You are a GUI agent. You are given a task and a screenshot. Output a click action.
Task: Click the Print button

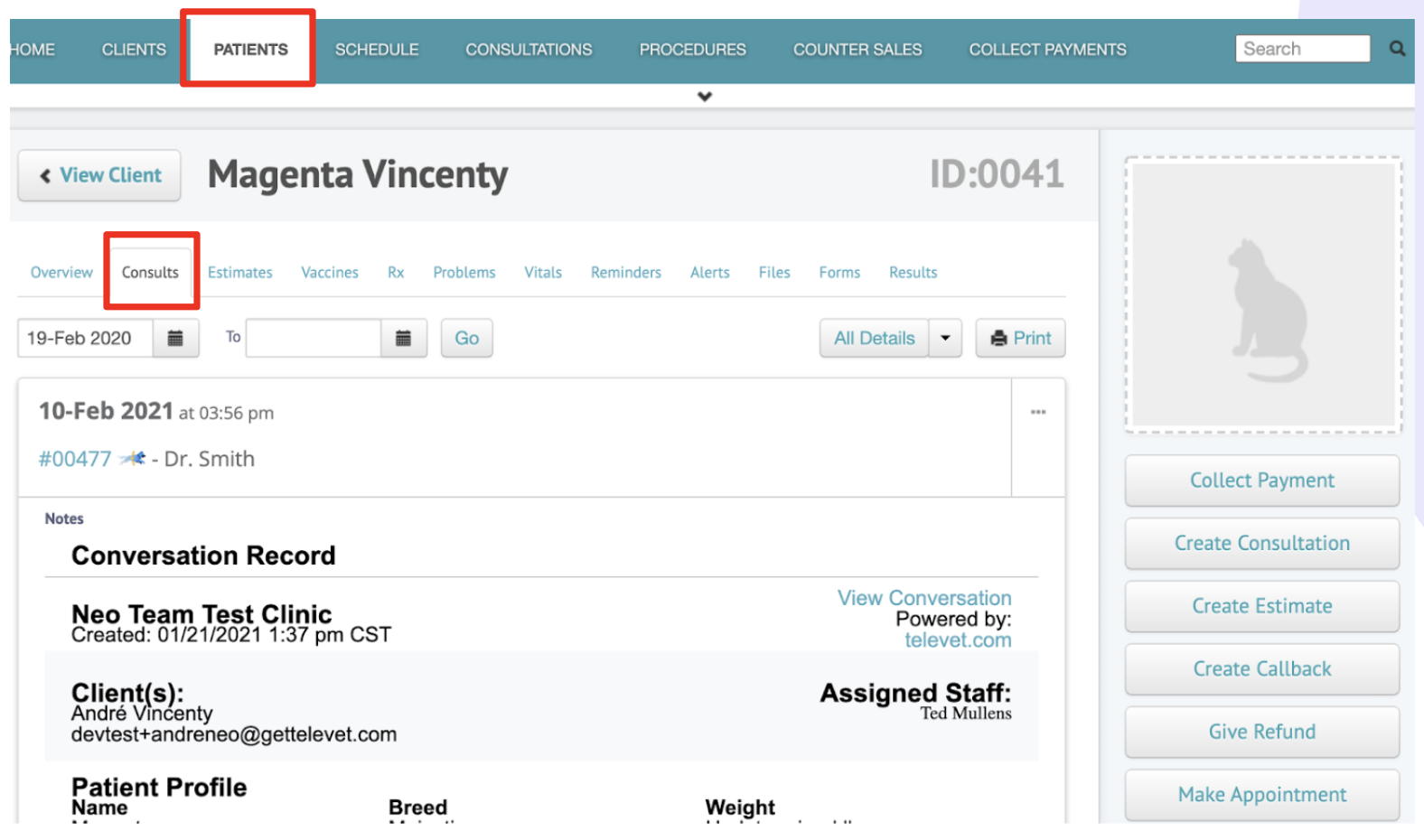pos(1020,338)
